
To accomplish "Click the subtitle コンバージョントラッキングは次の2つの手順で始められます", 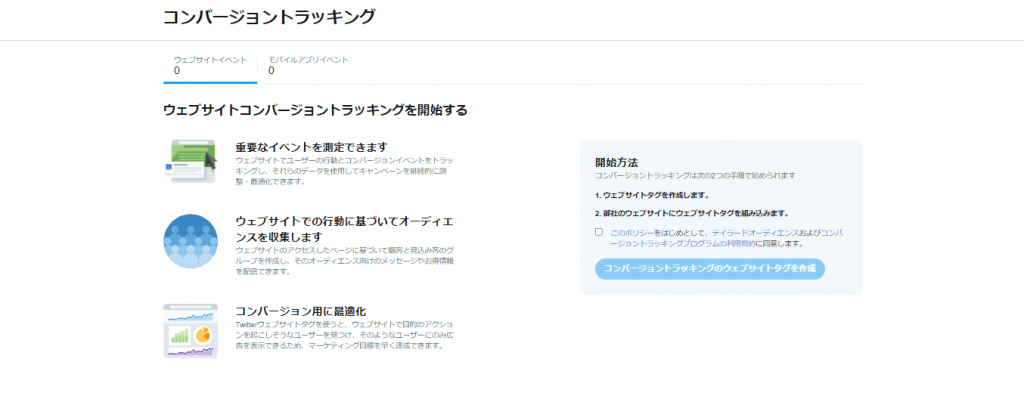I will coord(695,176).
